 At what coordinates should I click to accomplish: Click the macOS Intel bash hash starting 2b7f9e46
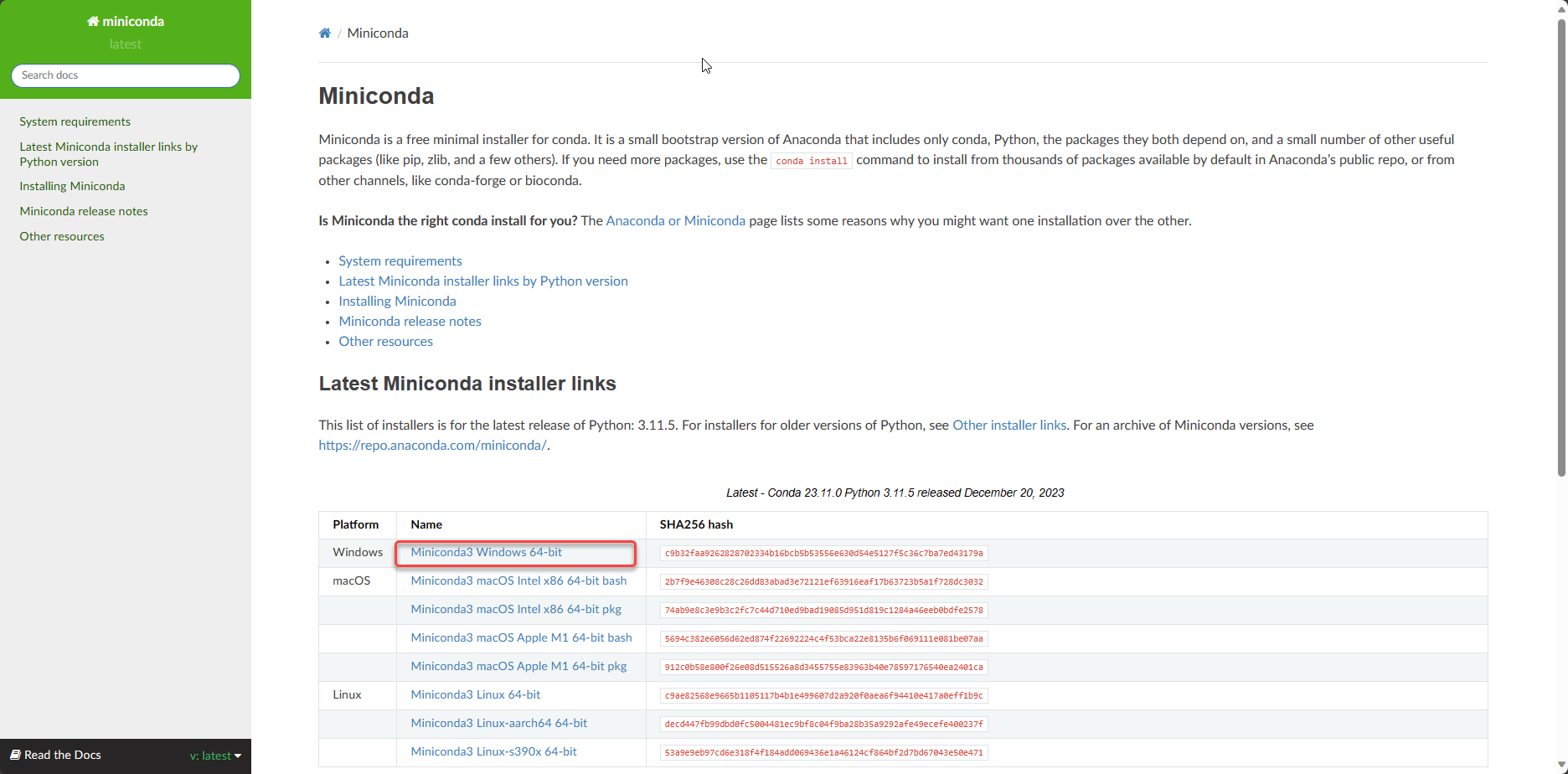coord(824,581)
